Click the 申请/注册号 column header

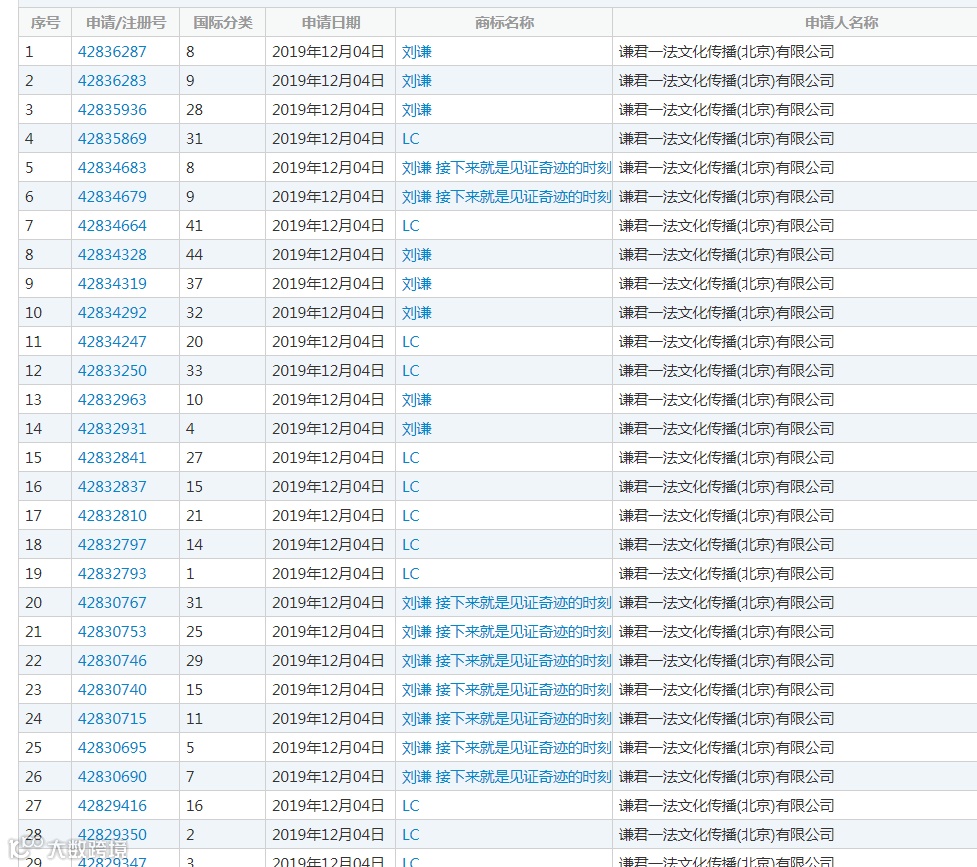(126, 23)
